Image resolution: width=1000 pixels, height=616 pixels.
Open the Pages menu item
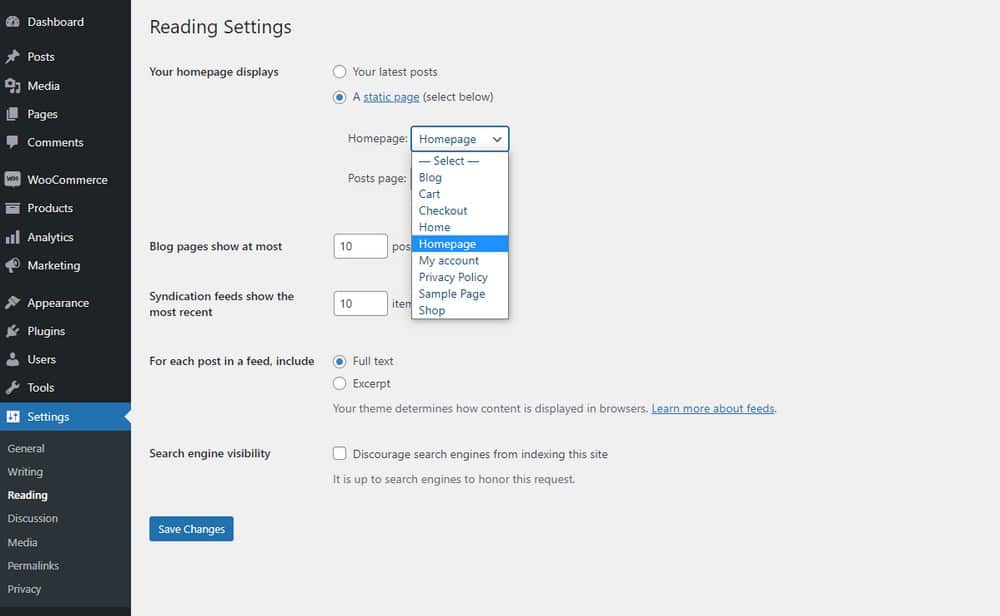(65, 114)
